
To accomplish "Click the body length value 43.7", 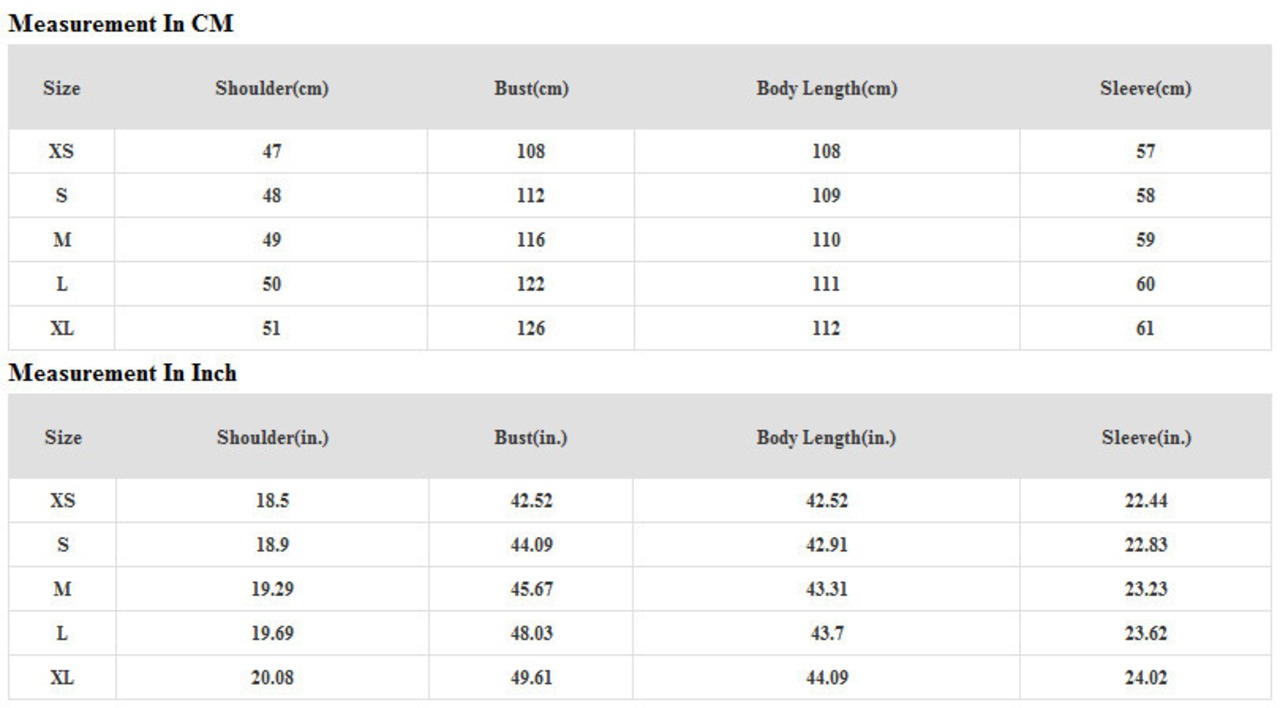I will 826,633.
